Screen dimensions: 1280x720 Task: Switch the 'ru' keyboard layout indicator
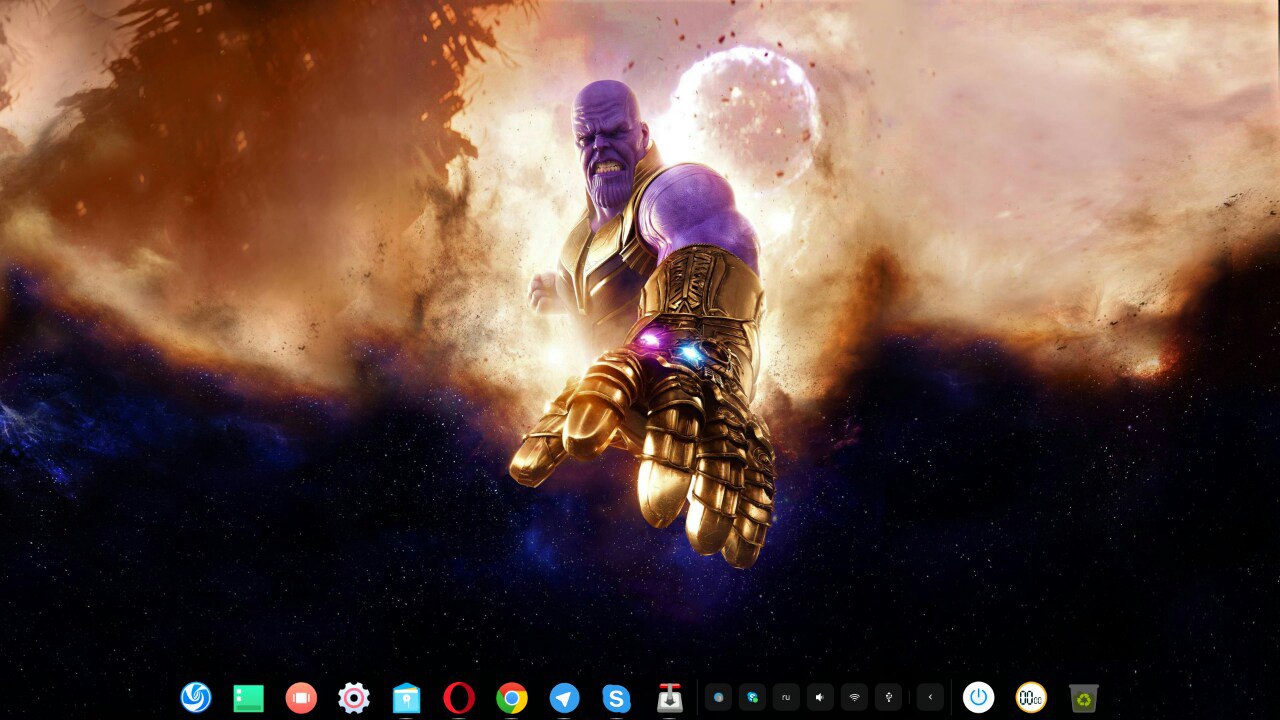coord(786,697)
